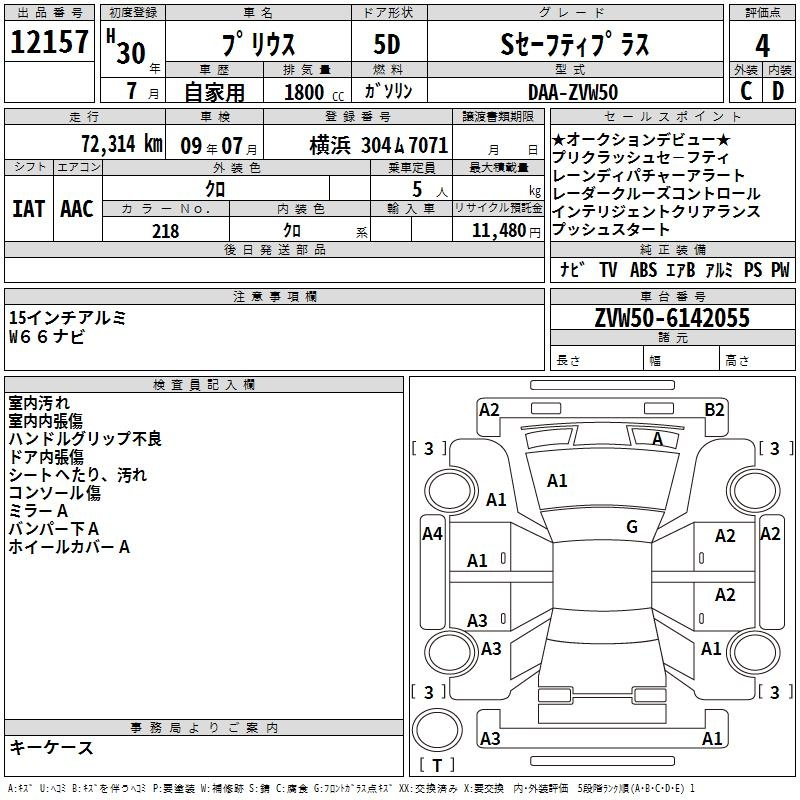Click the エアB equipment entry
Screen dimensions: 800x800
tap(681, 269)
